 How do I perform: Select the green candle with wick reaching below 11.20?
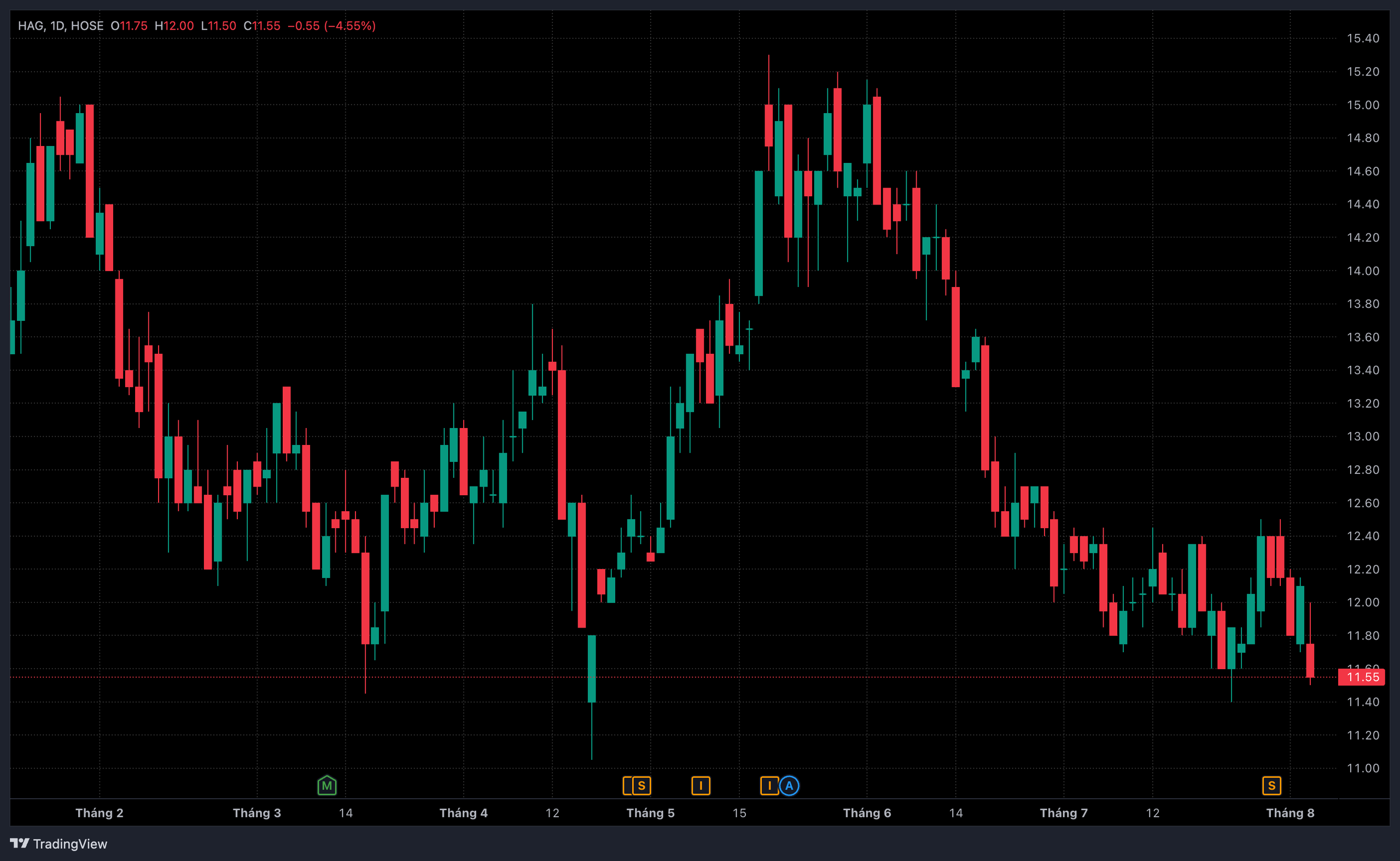(x=592, y=669)
